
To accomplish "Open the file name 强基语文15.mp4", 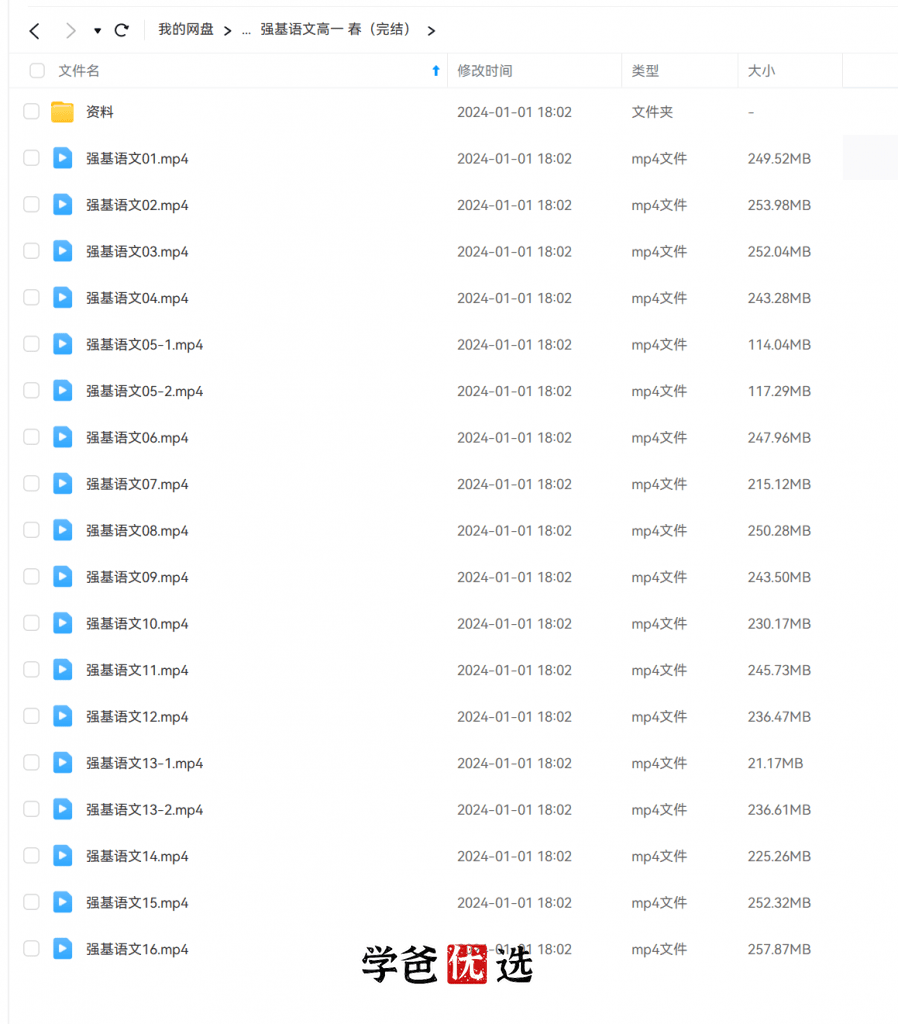I will 137,903.
